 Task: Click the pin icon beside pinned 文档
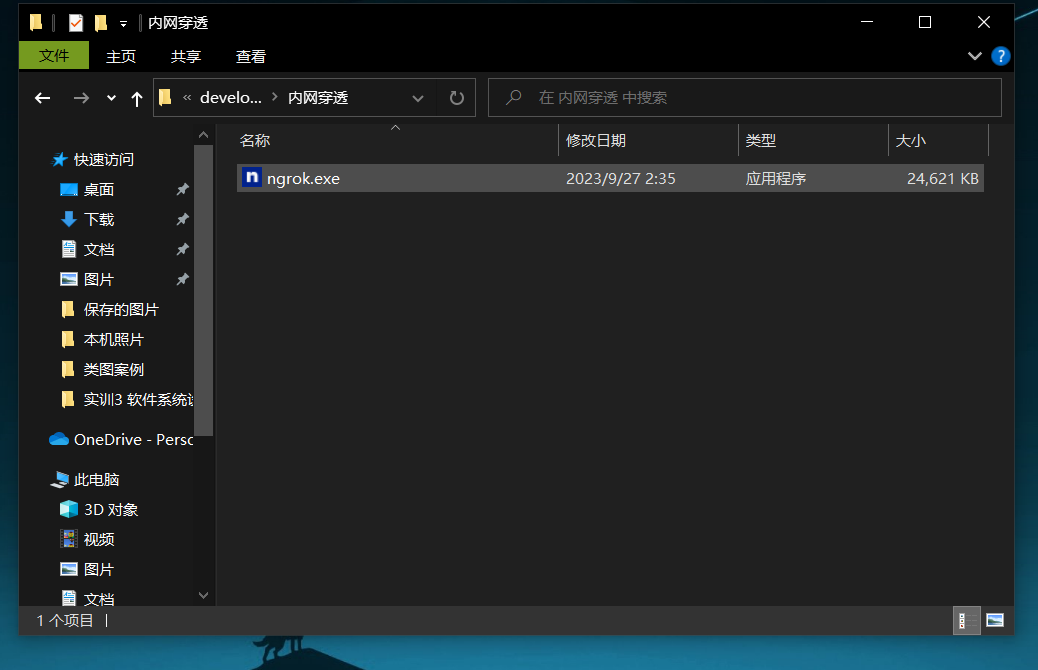183,249
